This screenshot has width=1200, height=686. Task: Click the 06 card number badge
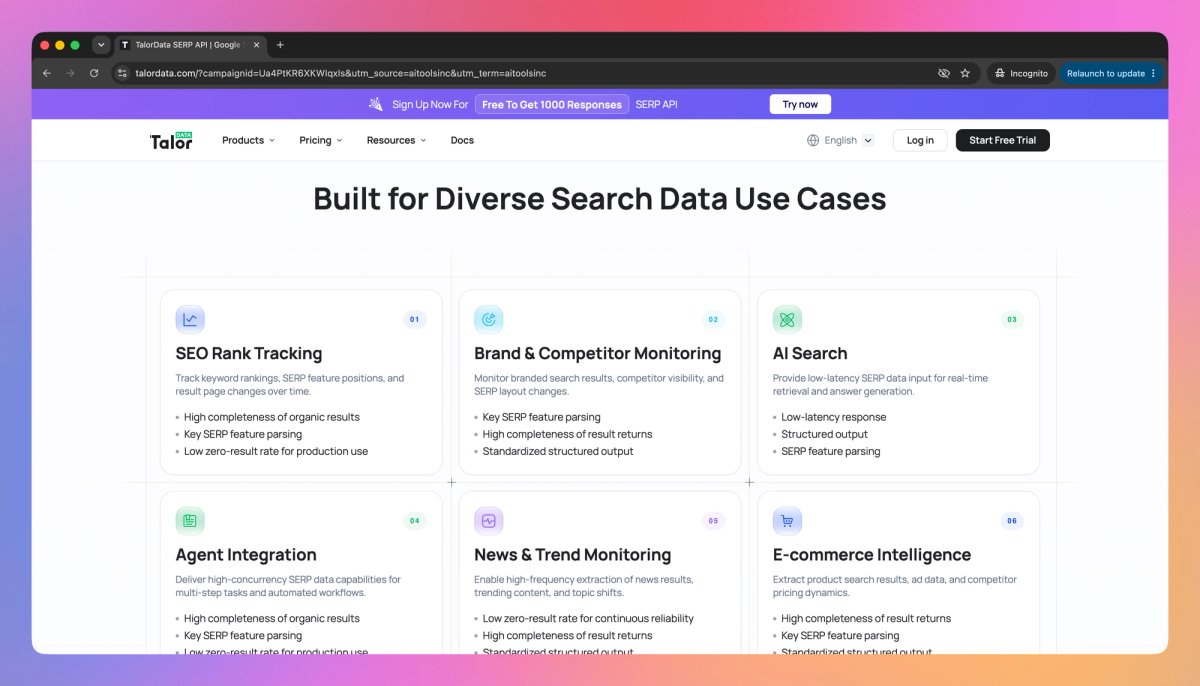pos(1012,521)
